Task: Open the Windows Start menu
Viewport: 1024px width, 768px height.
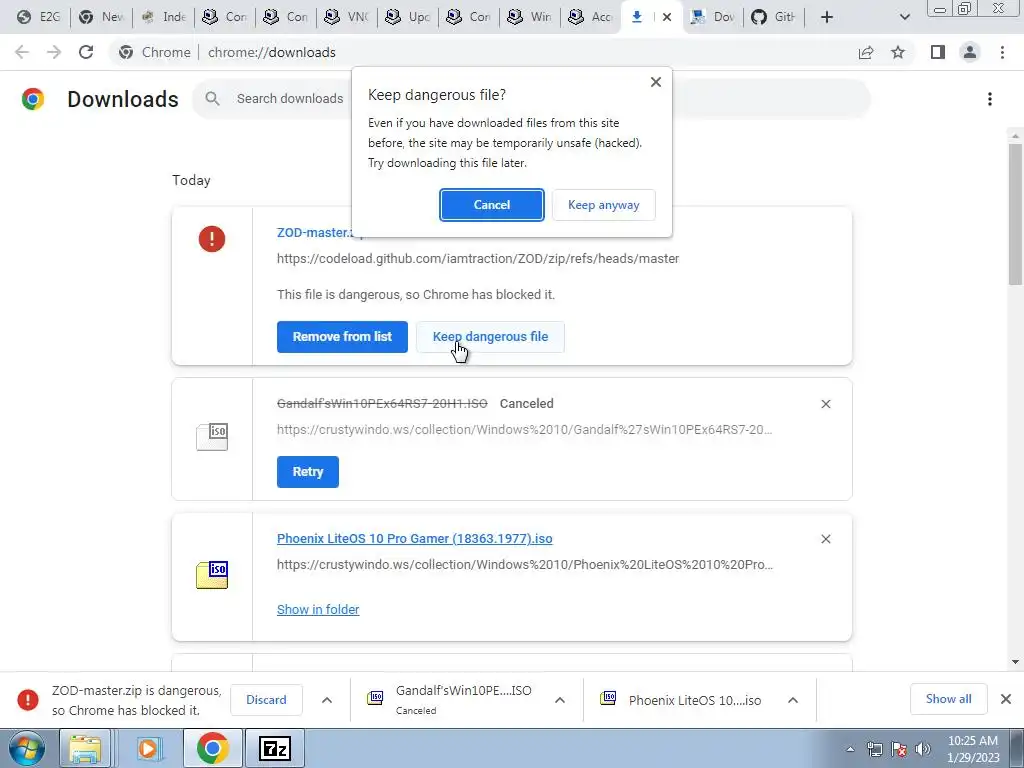Action: pyautogui.click(x=27, y=749)
